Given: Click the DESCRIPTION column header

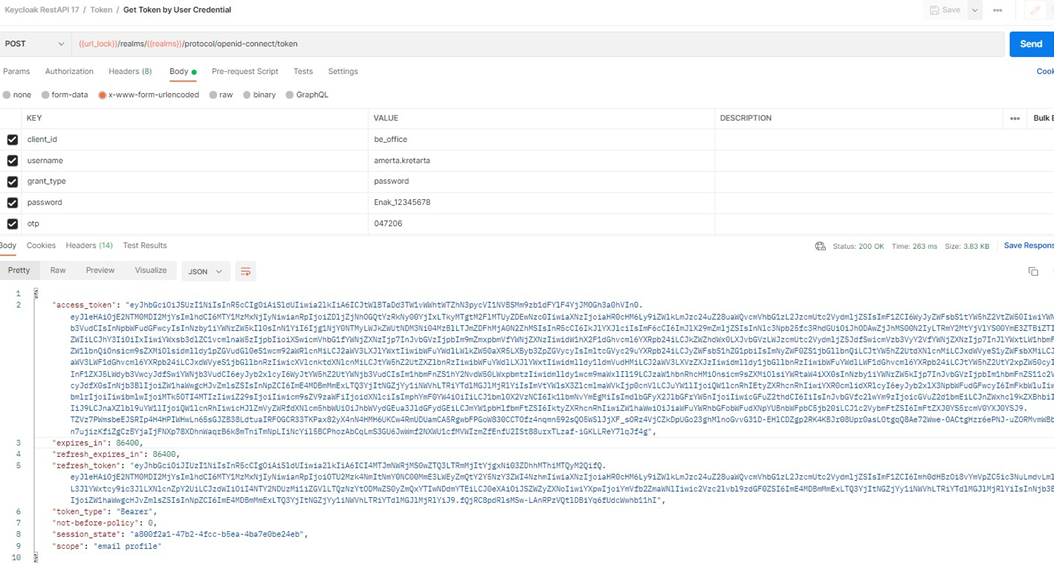Looking at the screenshot, I should pyautogui.click(x=745, y=118).
